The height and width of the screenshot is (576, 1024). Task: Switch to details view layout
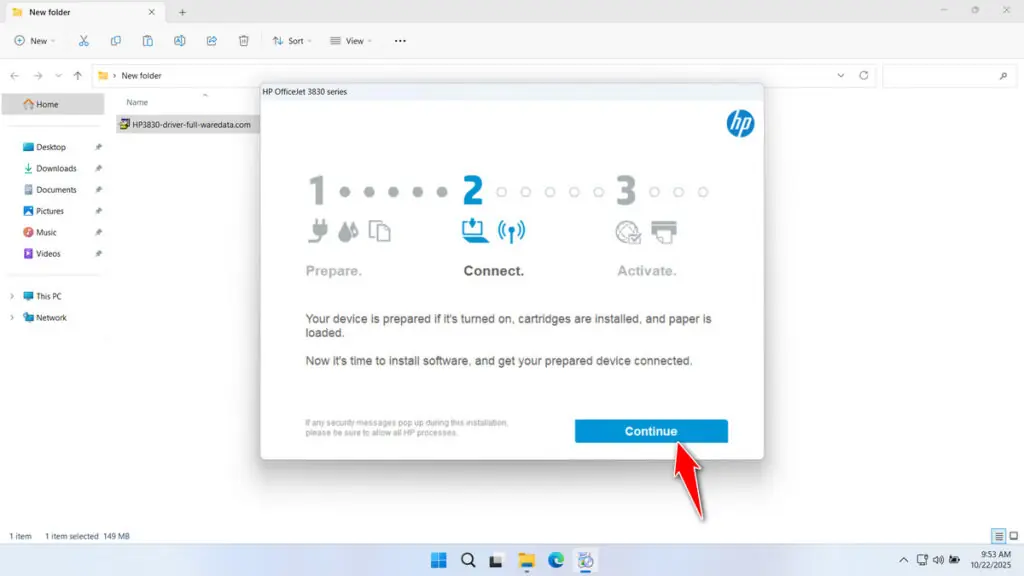pos(998,536)
